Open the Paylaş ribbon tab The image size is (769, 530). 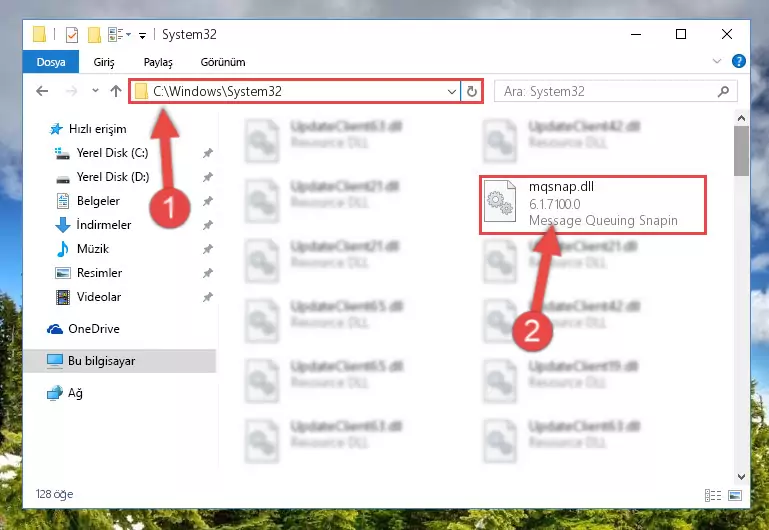tap(158, 62)
